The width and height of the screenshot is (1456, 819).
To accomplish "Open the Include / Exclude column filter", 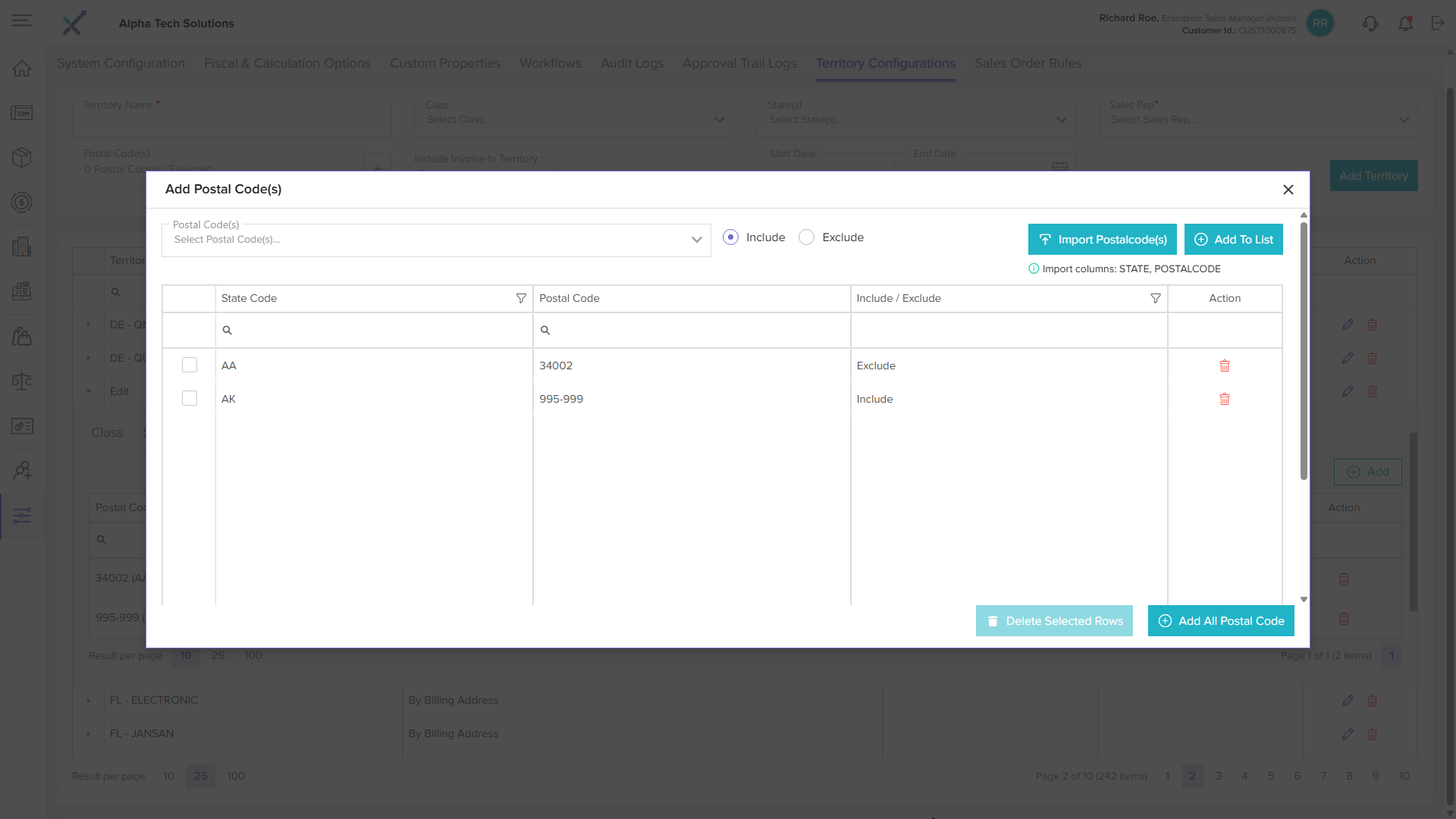I will click(1155, 299).
